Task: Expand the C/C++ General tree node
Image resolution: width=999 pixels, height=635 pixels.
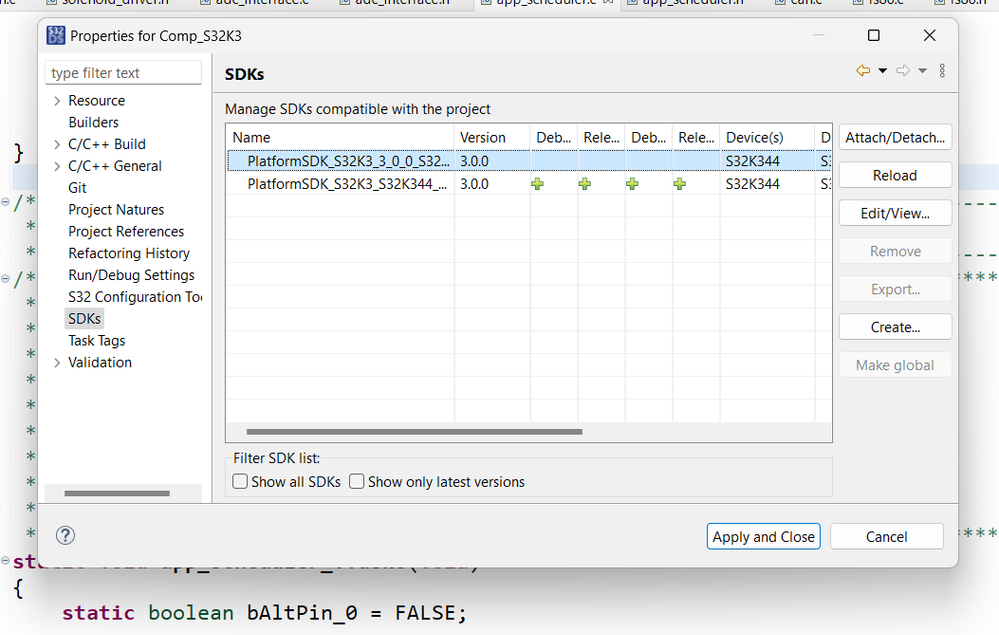Action: pos(57,166)
